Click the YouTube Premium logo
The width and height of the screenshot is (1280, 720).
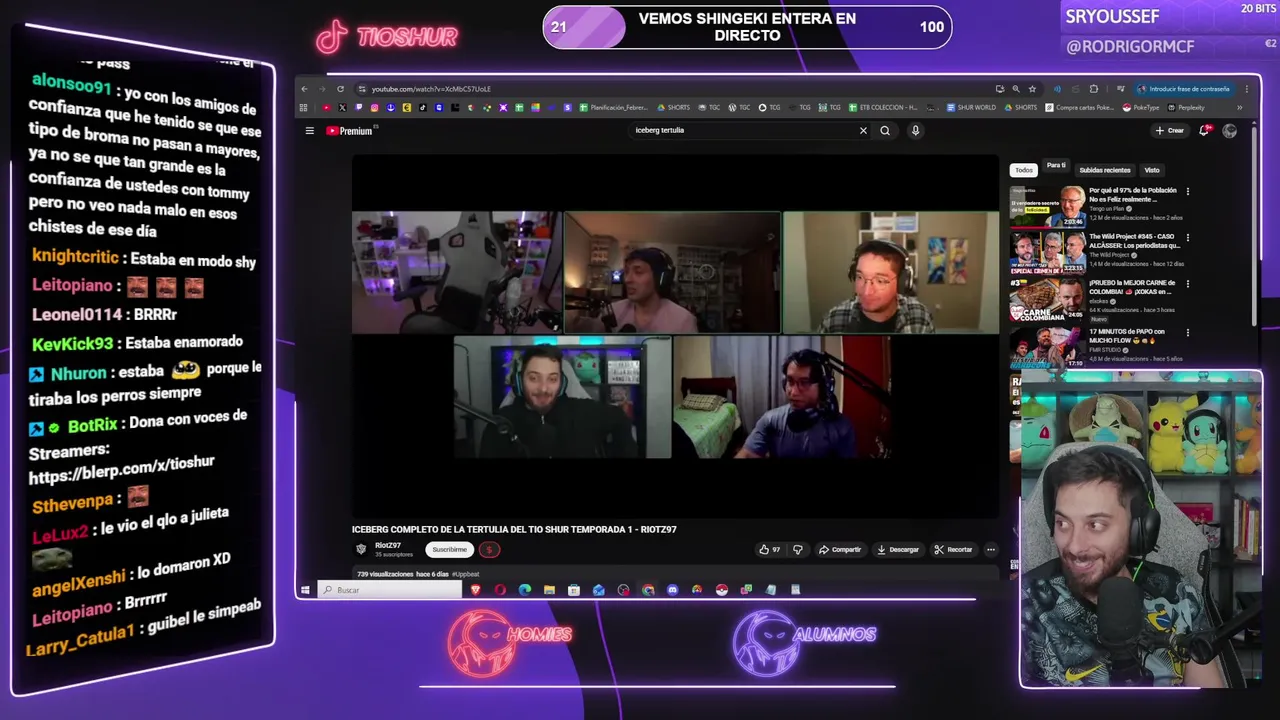[x=349, y=131]
